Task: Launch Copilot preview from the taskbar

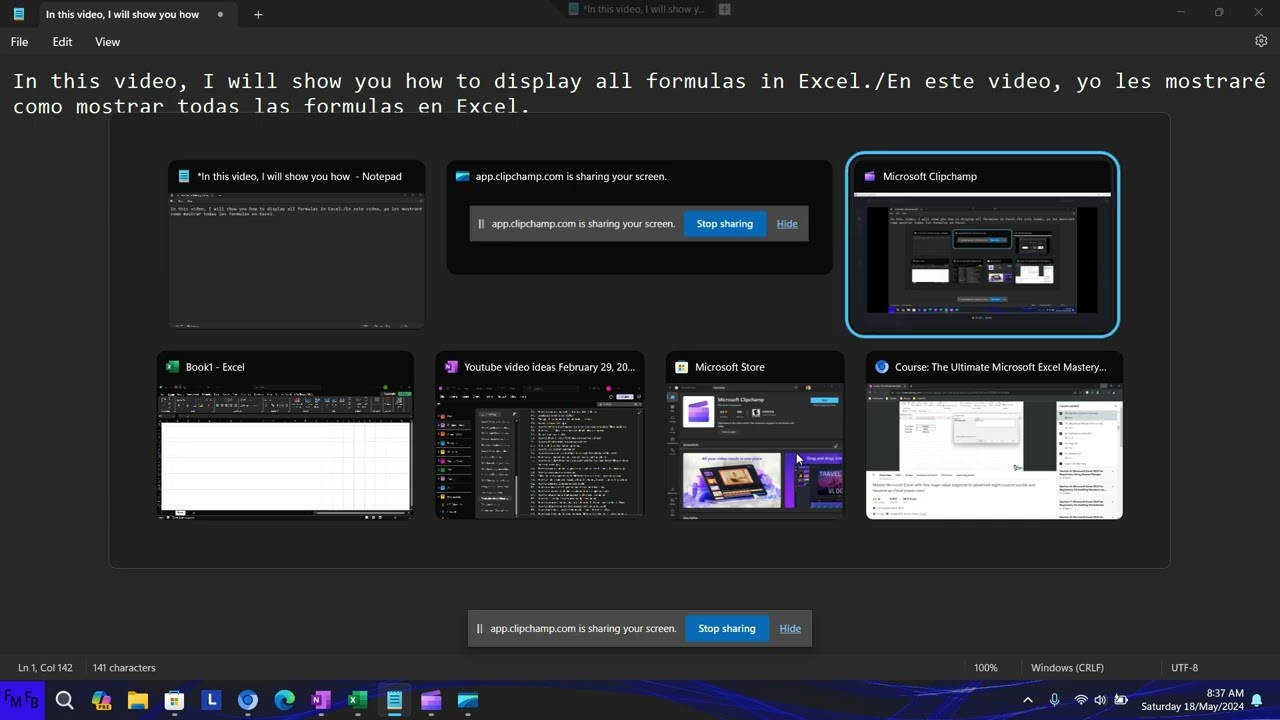Action: pyautogui.click(x=101, y=700)
